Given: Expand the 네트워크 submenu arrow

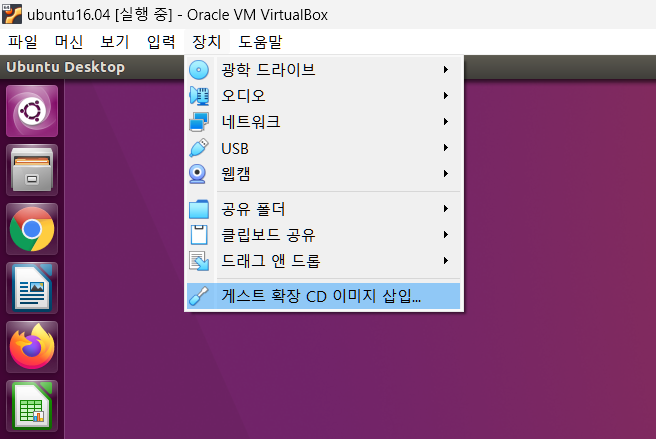Looking at the screenshot, I should tap(446, 121).
